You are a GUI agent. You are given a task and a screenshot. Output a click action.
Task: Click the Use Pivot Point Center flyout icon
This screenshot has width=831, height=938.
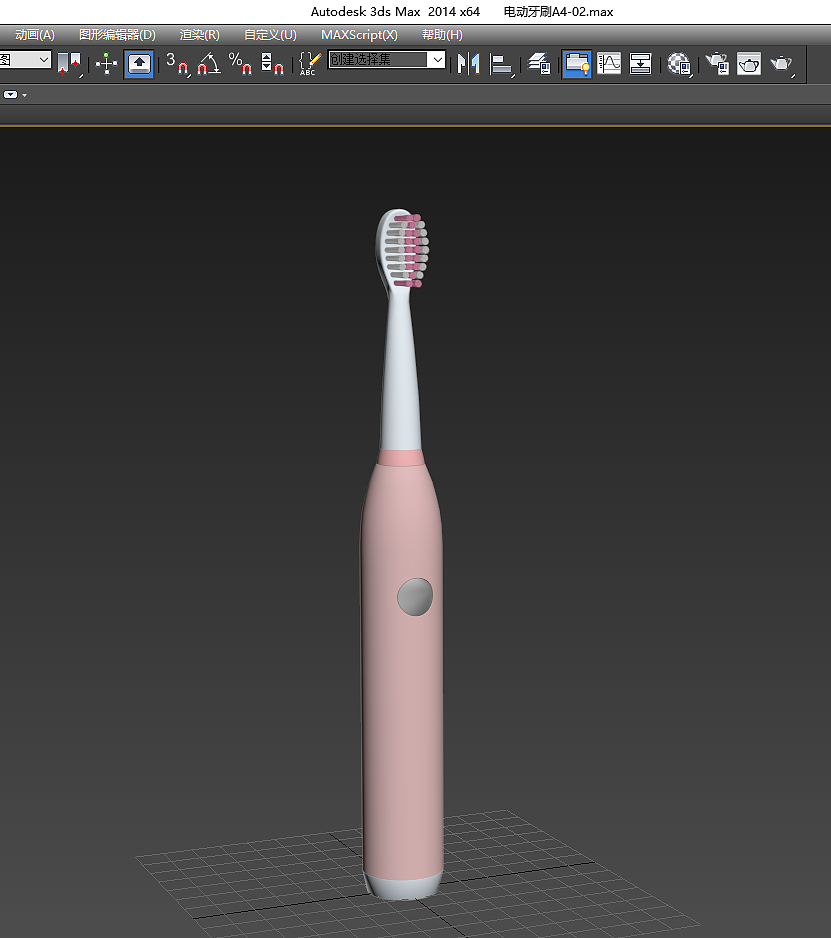pyautogui.click(x=69, y=63)
